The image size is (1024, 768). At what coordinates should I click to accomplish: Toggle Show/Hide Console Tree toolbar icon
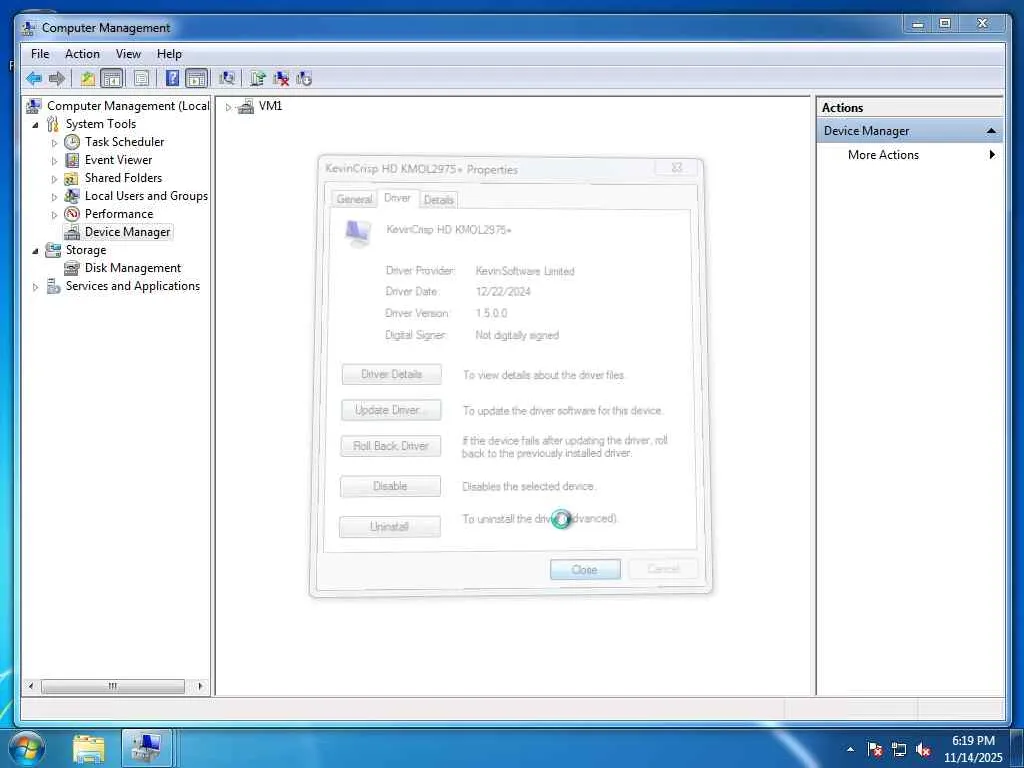tap(112, 79)
